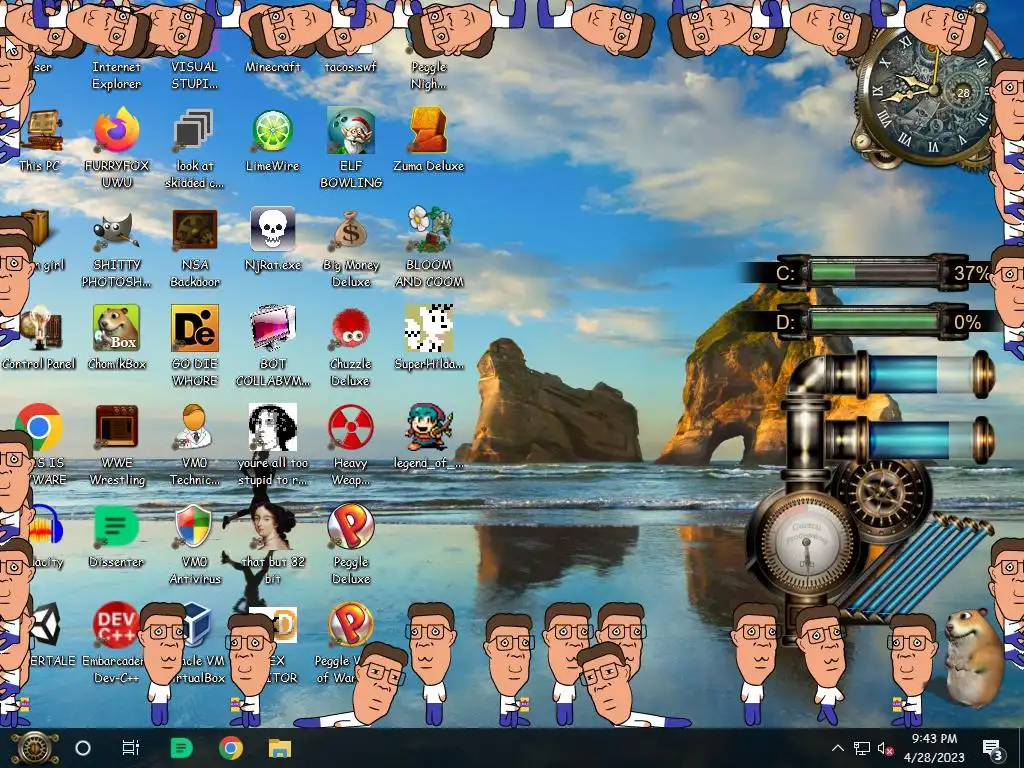
Task: Open the 'look at skidded c...' icon
Action: pos(194,131)
